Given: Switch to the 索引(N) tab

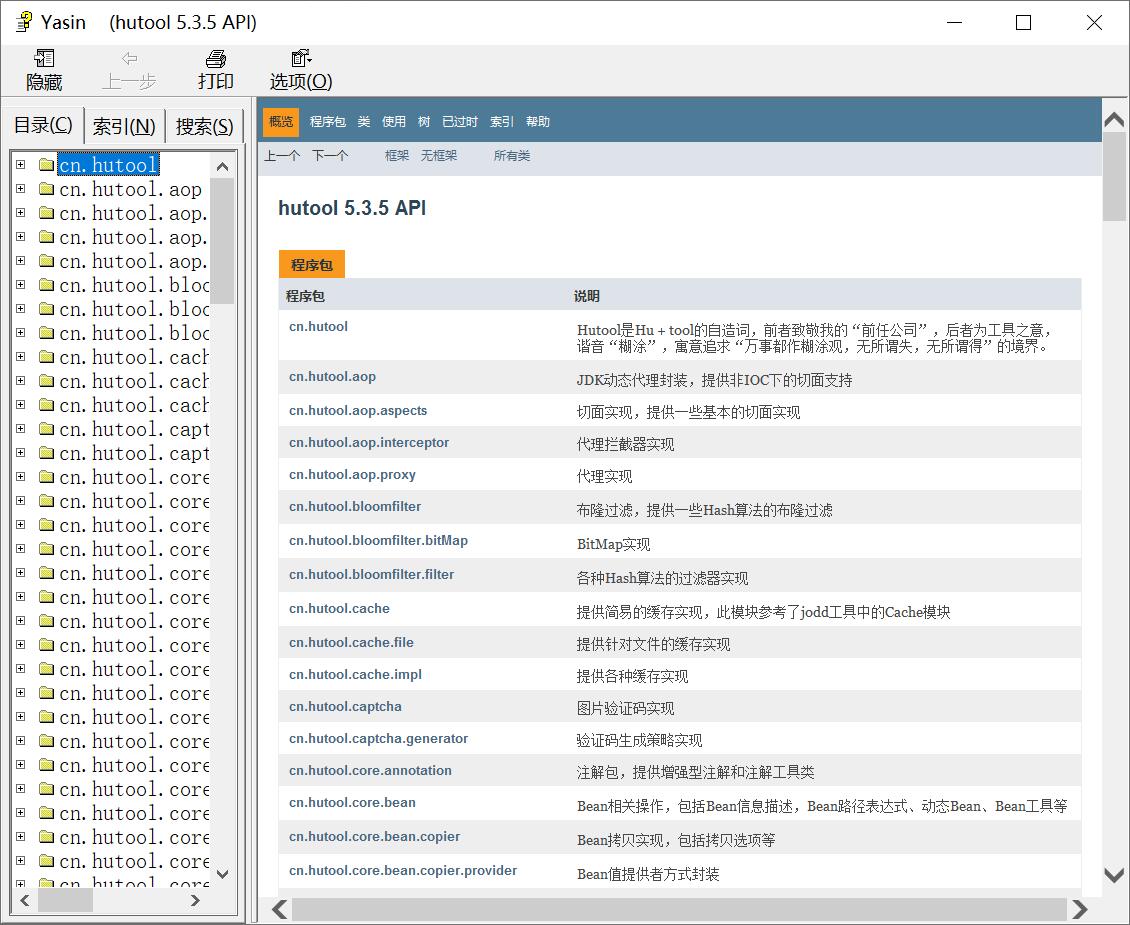Looking at the screenshot, I should (x=124, y=127).
